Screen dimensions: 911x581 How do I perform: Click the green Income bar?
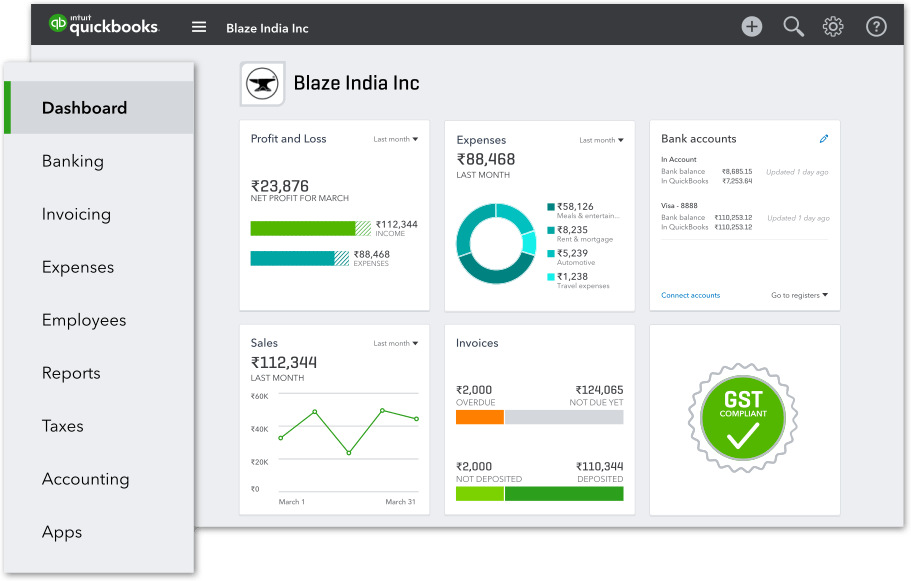point(310,228)
